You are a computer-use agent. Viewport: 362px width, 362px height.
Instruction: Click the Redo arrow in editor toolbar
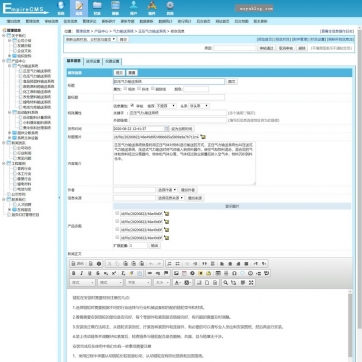click(x=159, y=264)
